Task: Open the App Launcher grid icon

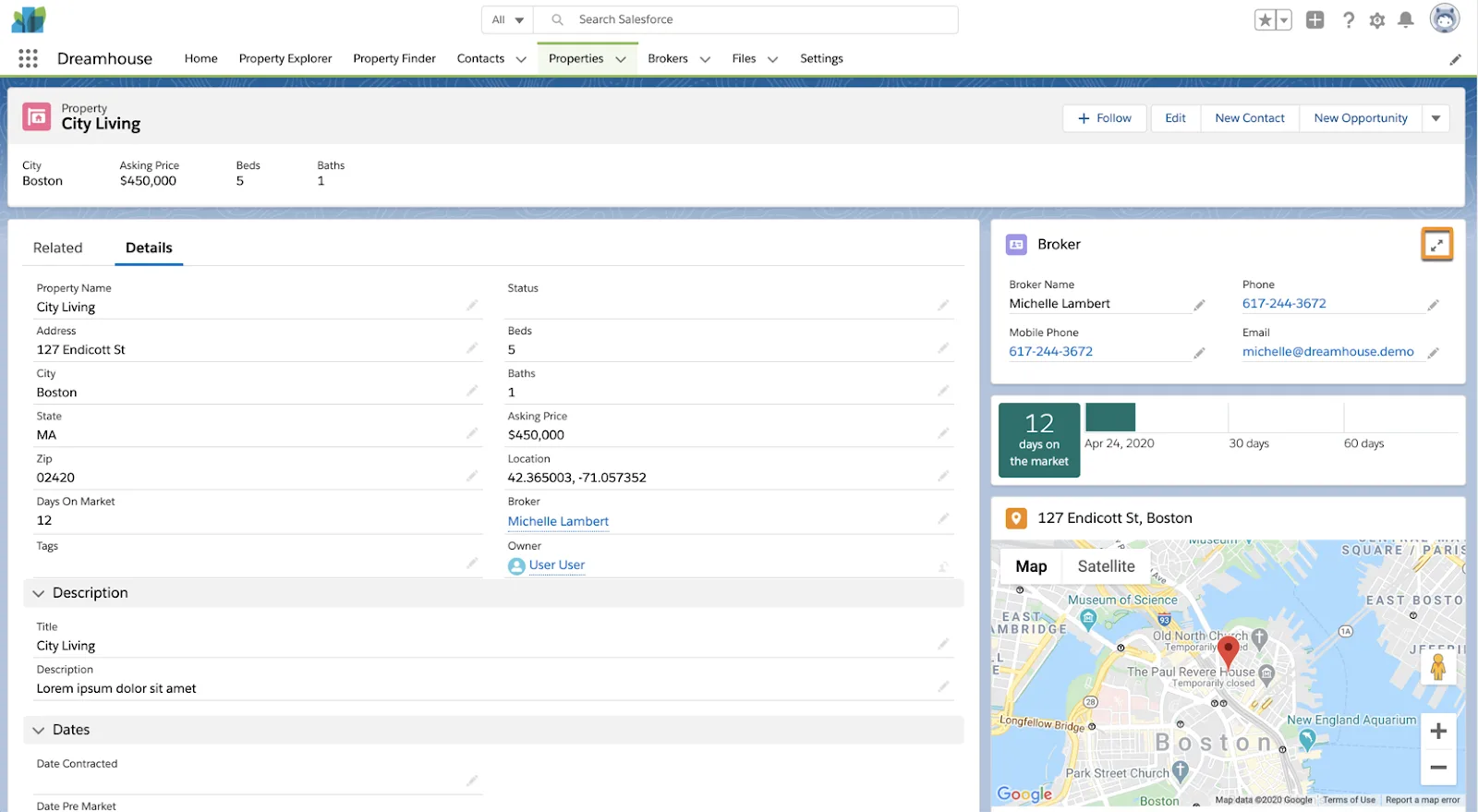Action: coord(28,58)
